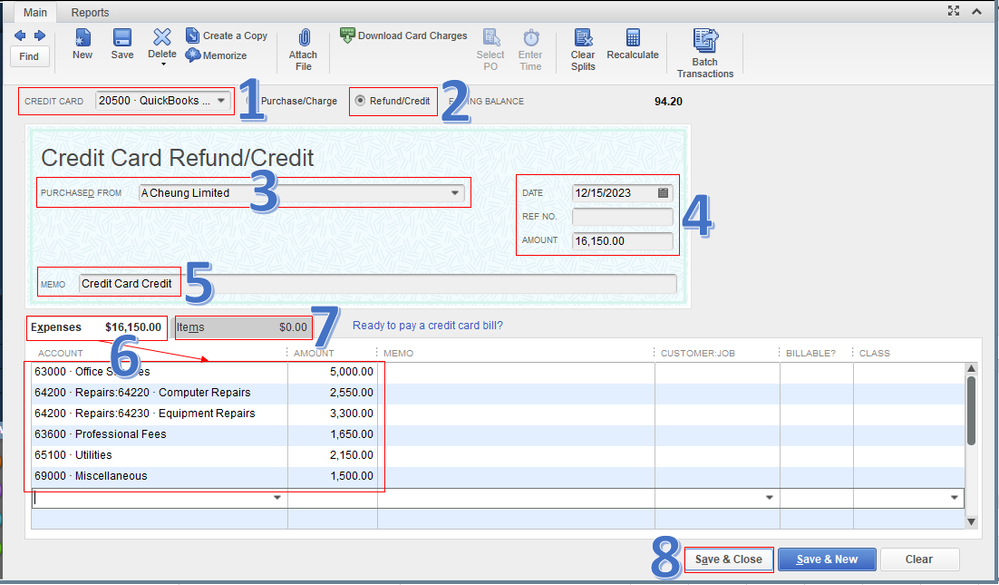Switch to the Reports tab
The image size is (999, 585).
[90, 12]
